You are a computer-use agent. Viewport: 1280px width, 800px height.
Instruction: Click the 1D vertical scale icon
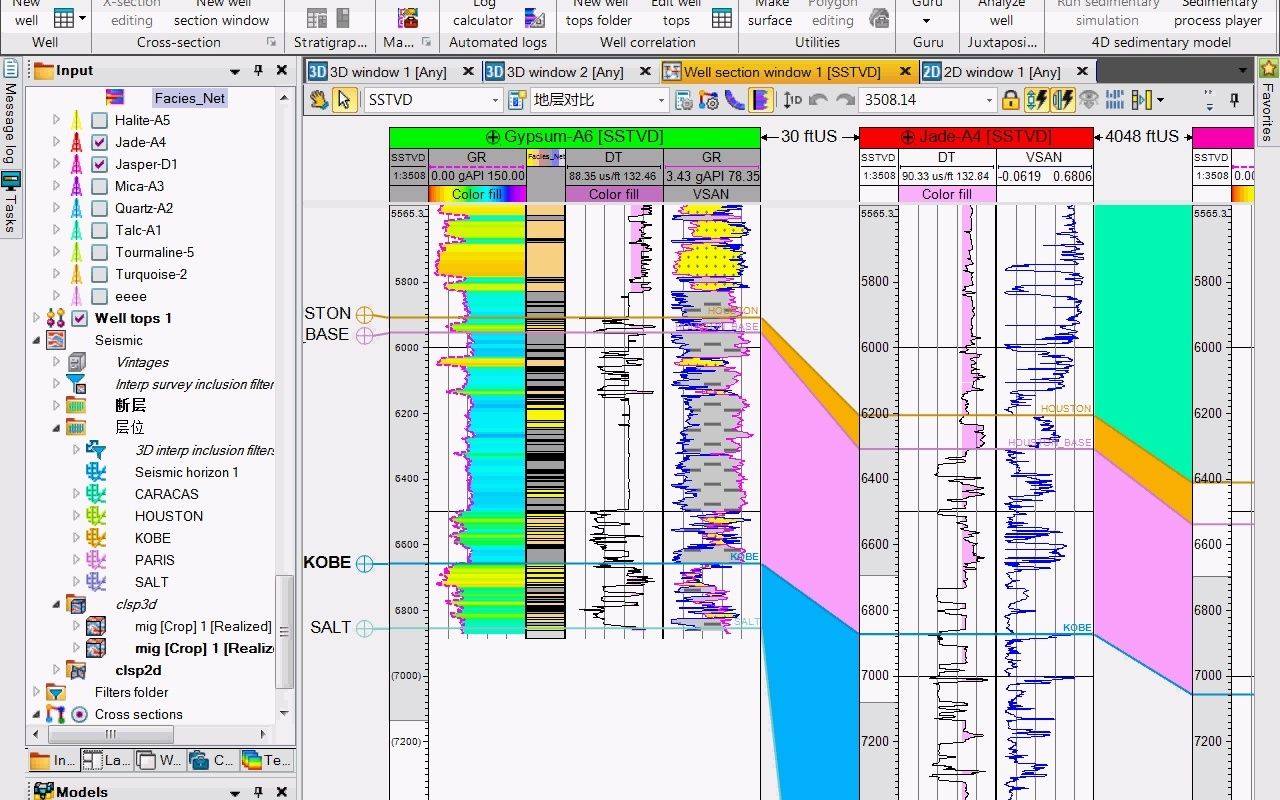793,100
